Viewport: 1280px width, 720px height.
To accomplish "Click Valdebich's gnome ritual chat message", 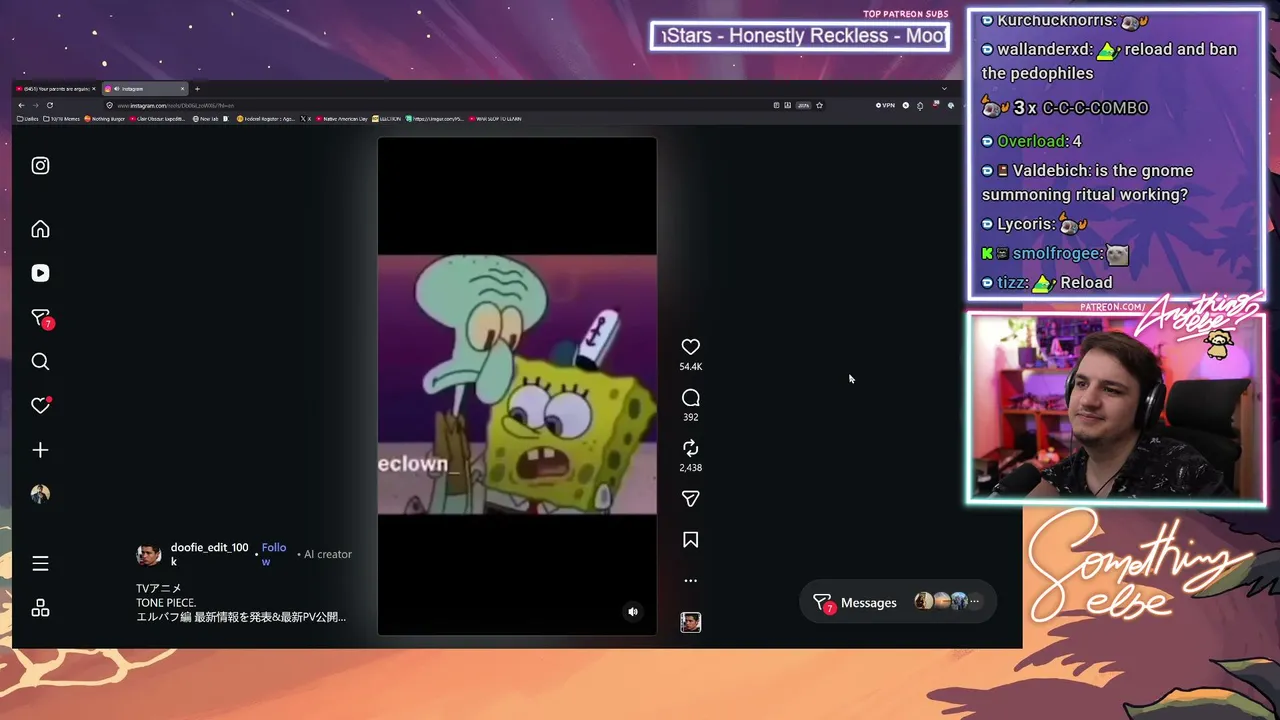I will tap(1088, 182).
